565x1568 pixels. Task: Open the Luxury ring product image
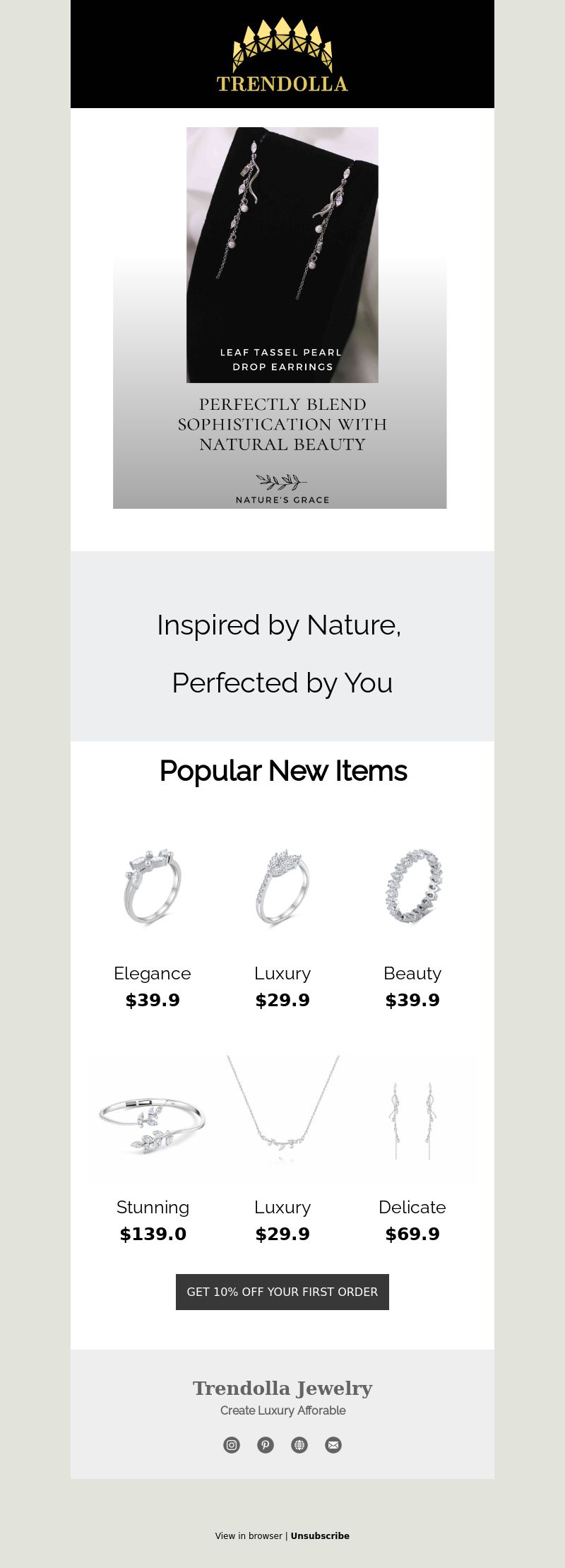pos(282,887)
